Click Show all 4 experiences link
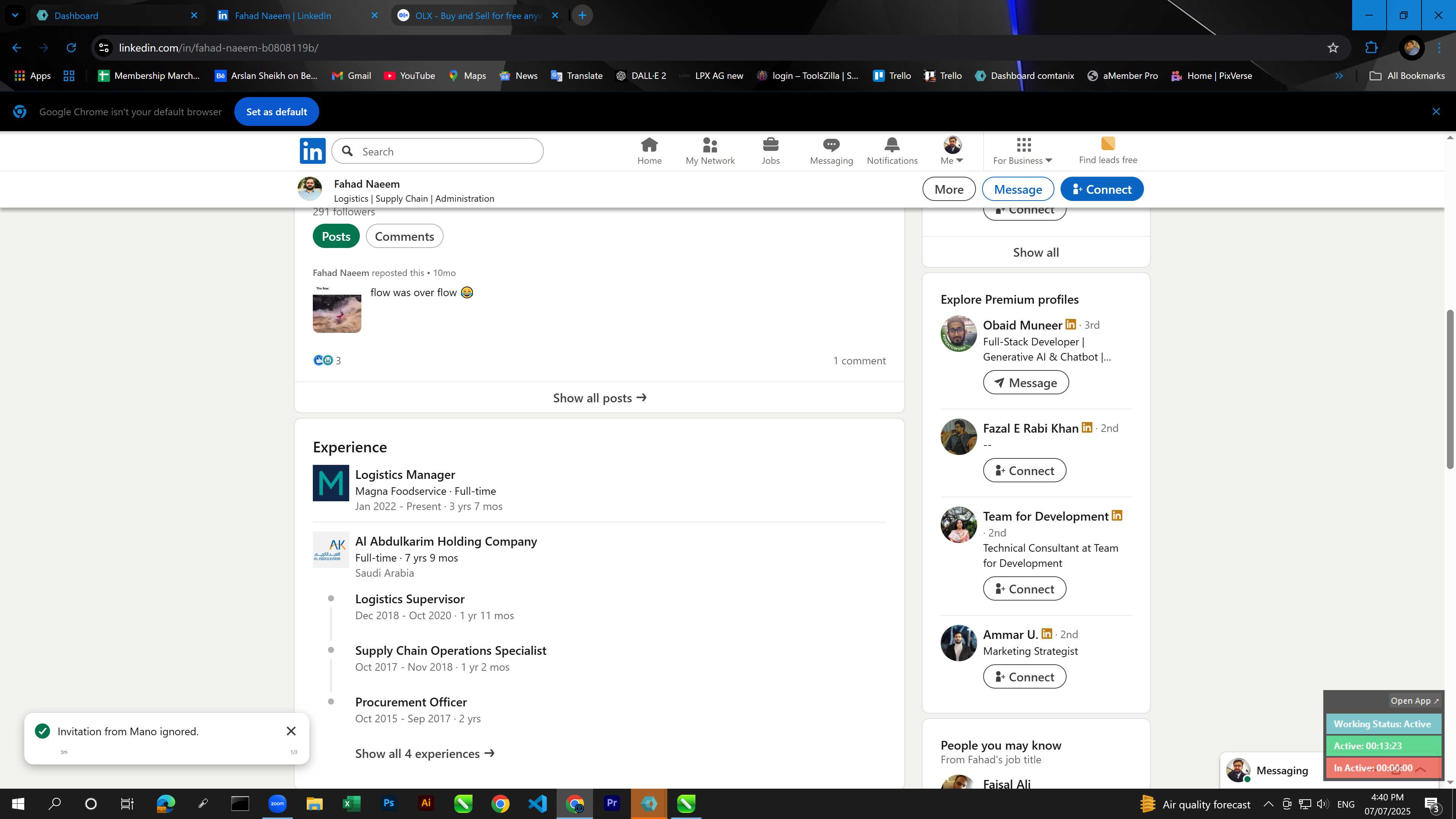 [425, 753]
